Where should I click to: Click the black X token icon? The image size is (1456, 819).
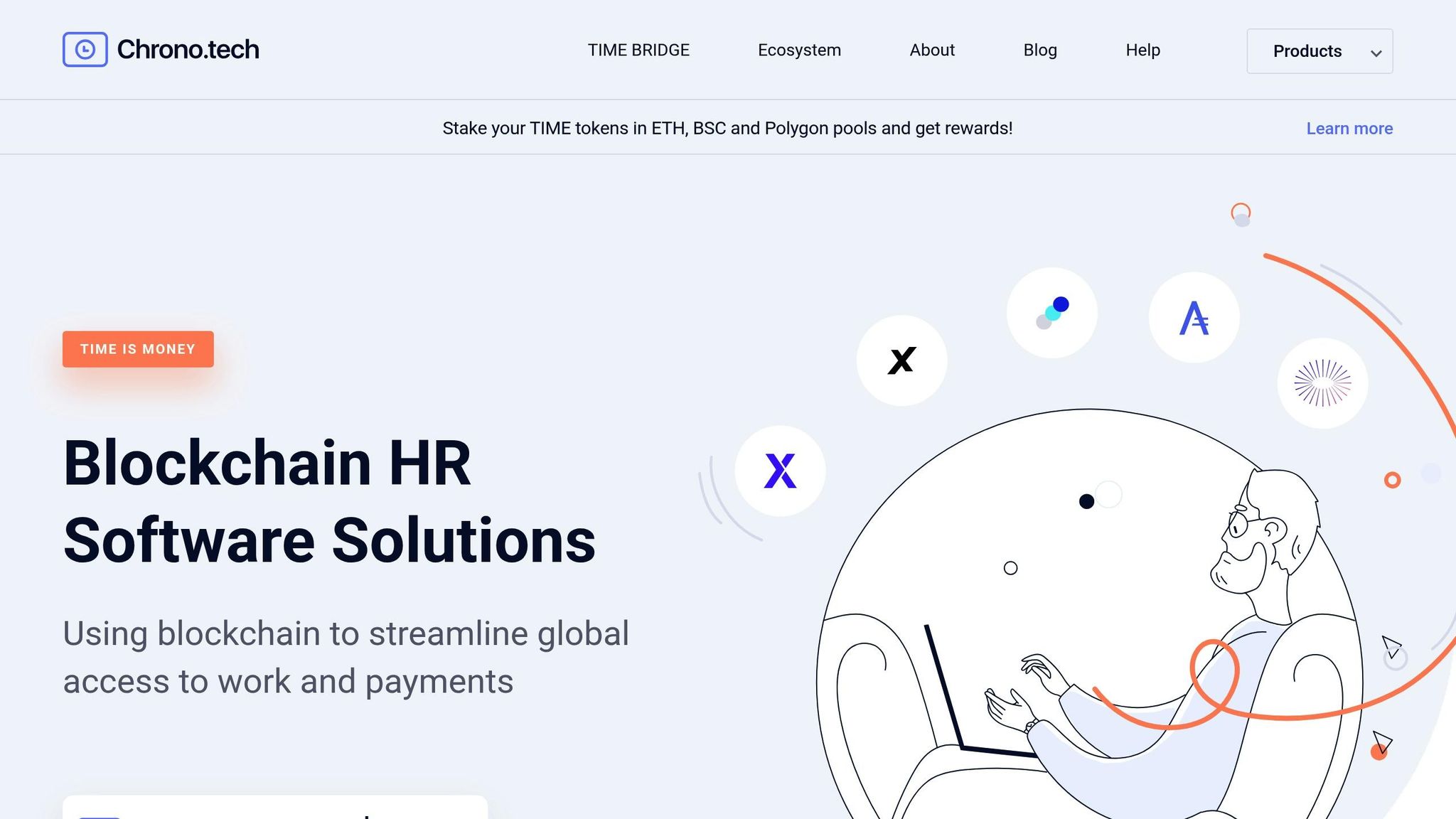[x=901, y=360]
